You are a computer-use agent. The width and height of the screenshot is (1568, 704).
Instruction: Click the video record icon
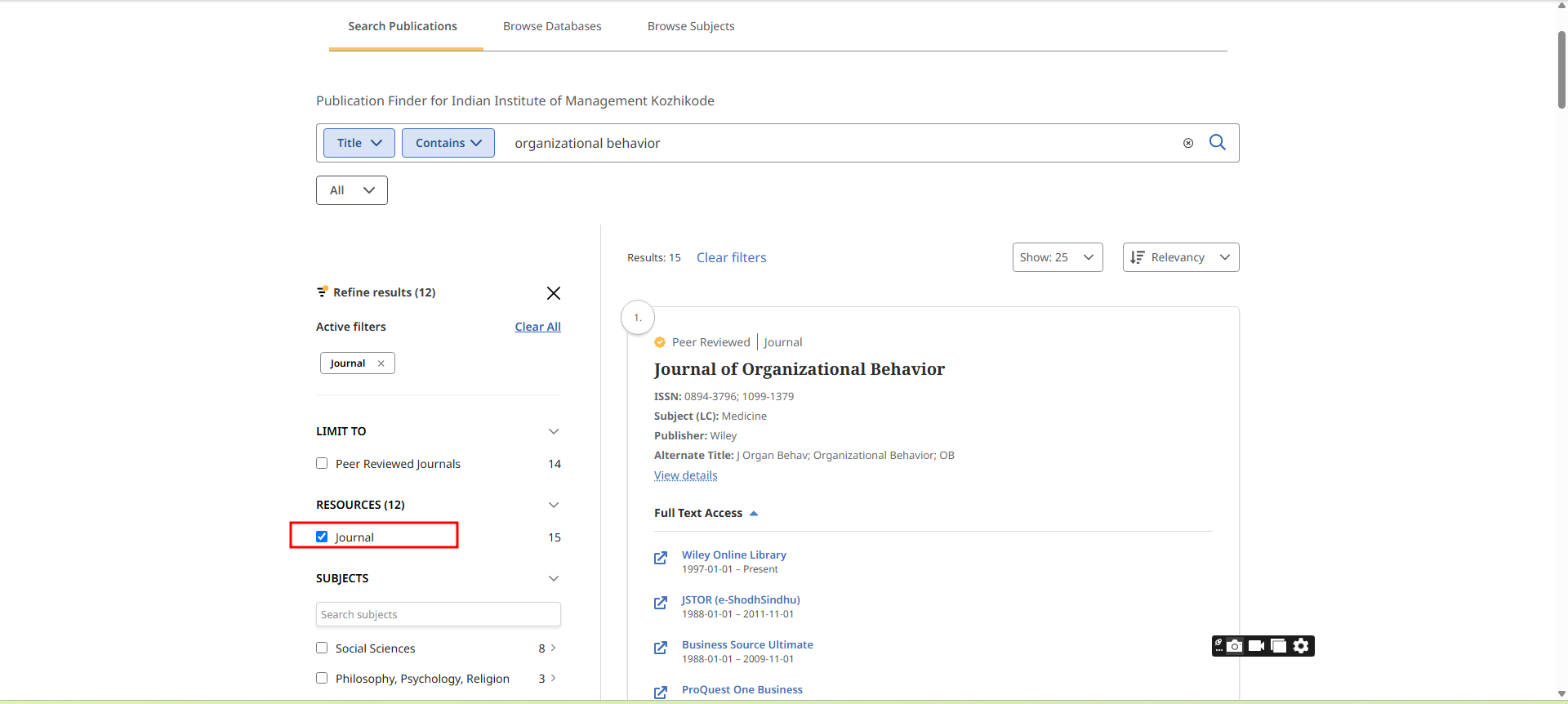1257,646
